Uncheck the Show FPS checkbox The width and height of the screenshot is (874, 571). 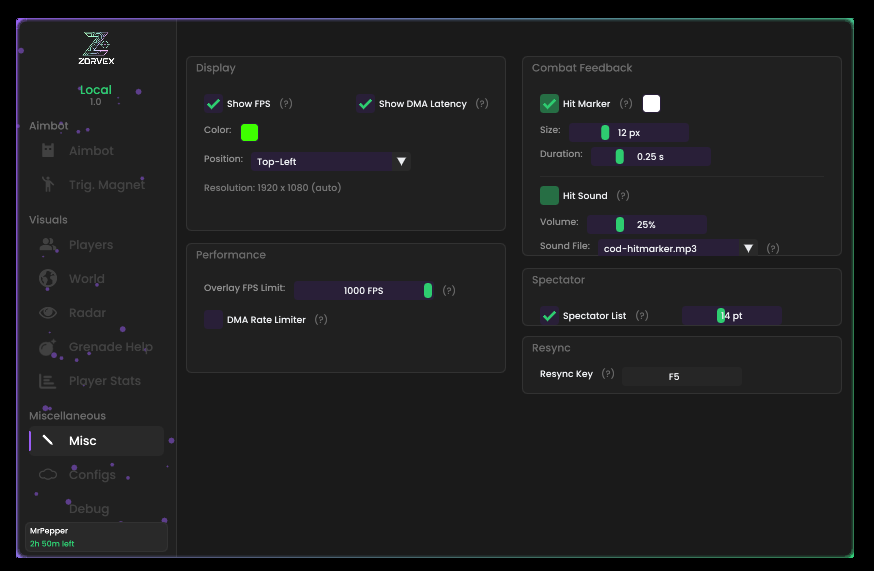click(213, 104)
